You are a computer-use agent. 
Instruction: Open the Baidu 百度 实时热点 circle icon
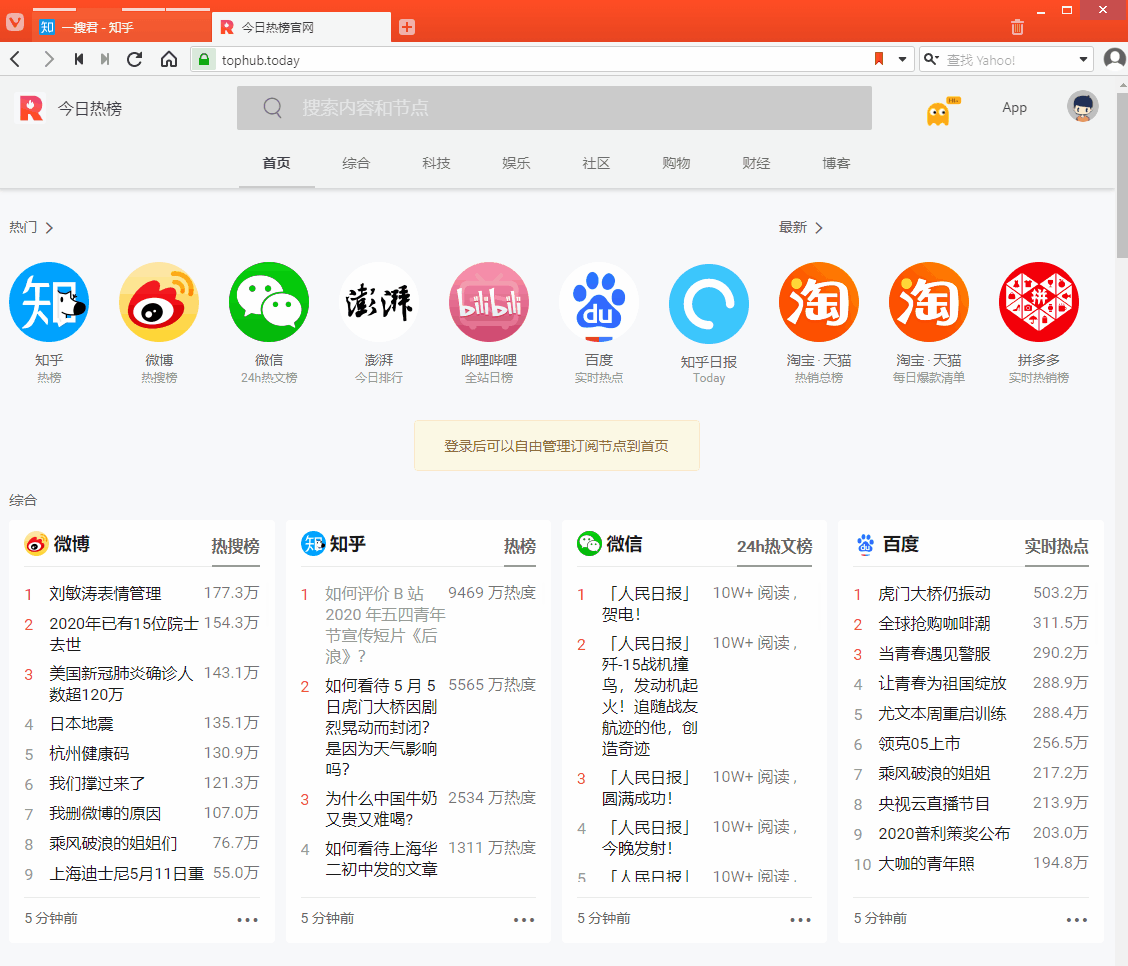tap(599, 302)
